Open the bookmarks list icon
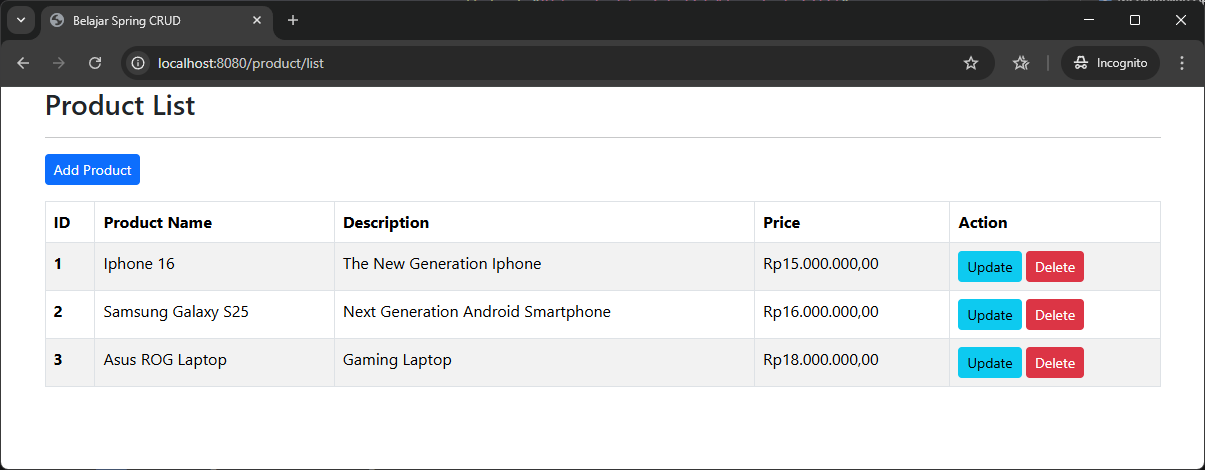The width and height of the screenshot is (1205, 470). coord(1020,63)
